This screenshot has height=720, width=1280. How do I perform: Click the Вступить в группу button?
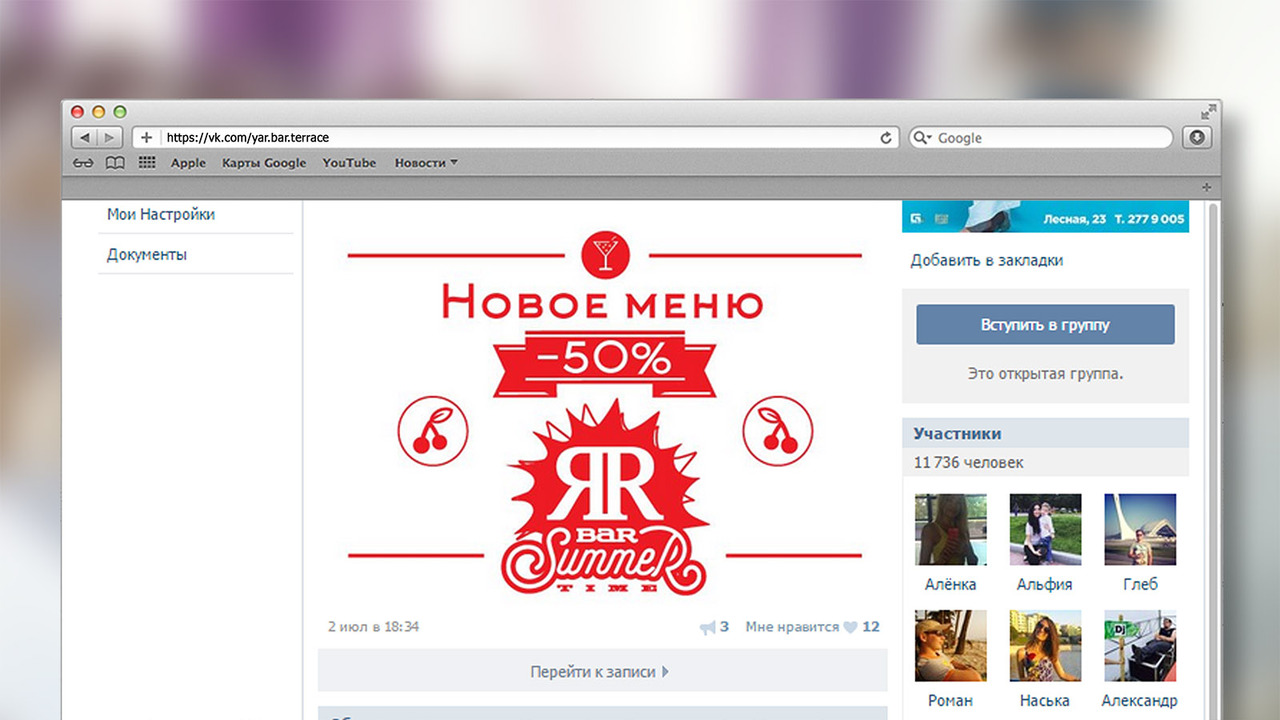coord(1045,325)
